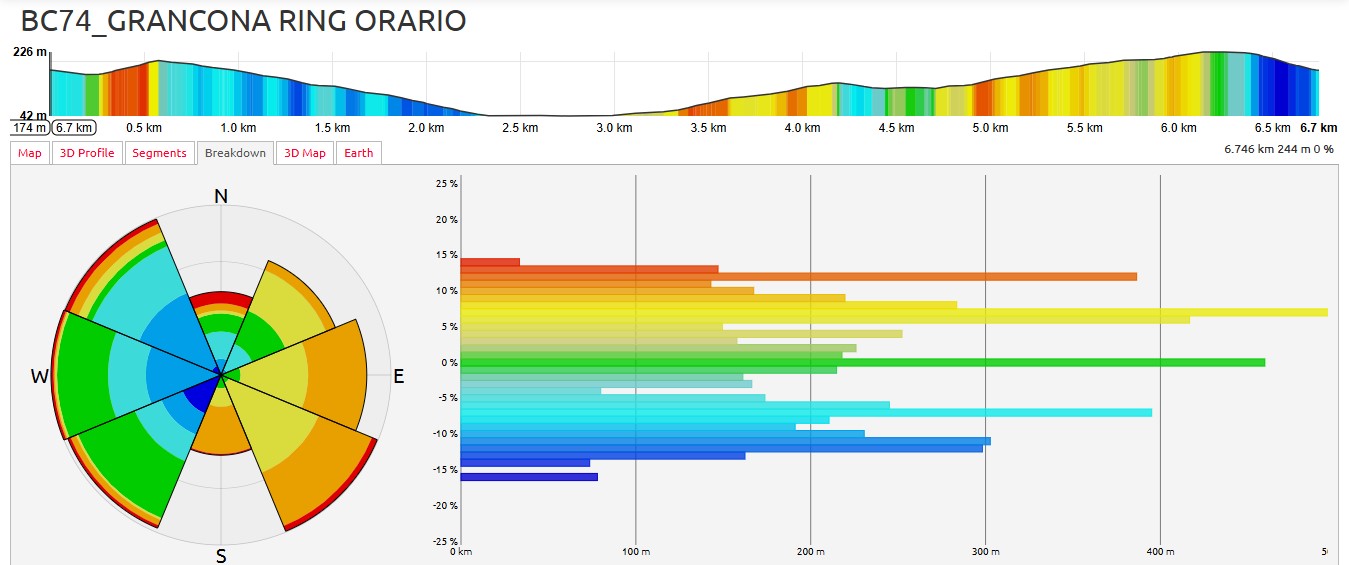Click the 300 m bar chart axis label

coord(985,552)
